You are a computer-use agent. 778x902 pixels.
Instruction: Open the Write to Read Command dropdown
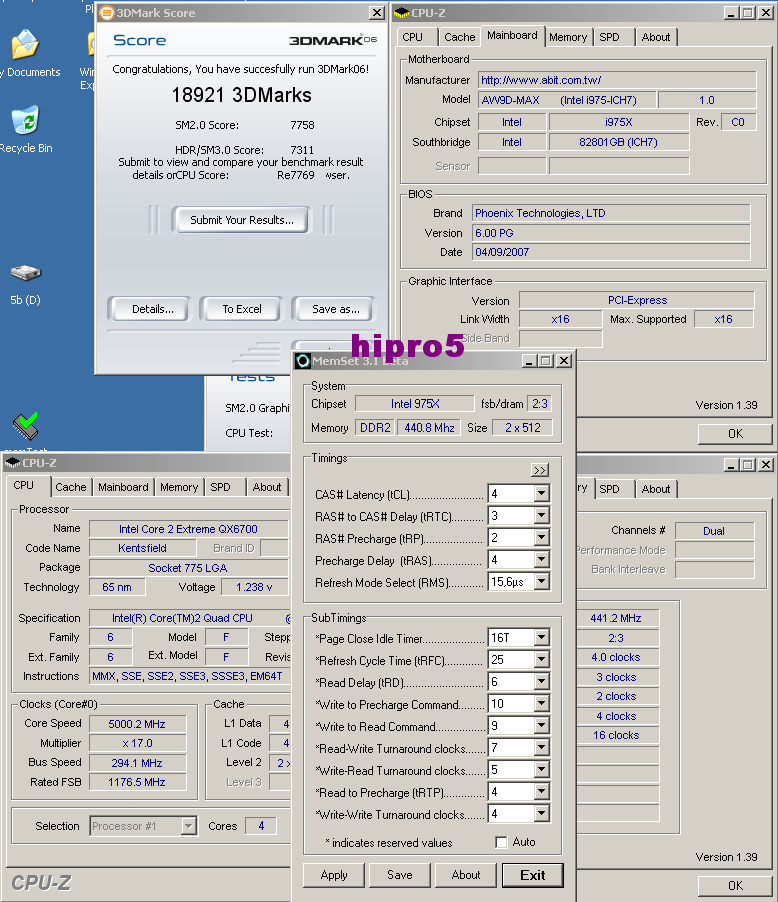pyautogui.click(x=541, y=725)
